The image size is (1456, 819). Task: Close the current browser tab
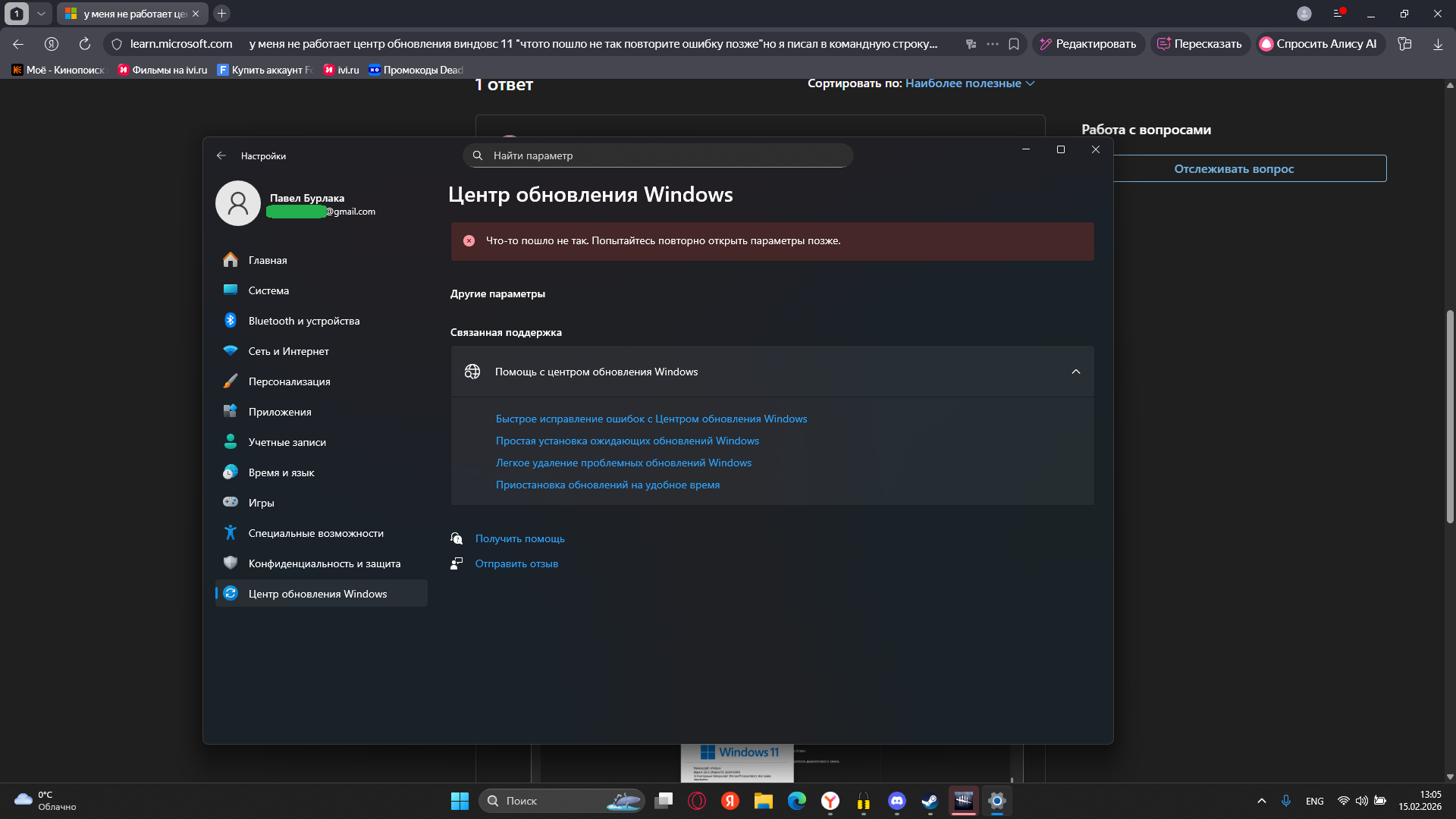[x=196, y=14]
